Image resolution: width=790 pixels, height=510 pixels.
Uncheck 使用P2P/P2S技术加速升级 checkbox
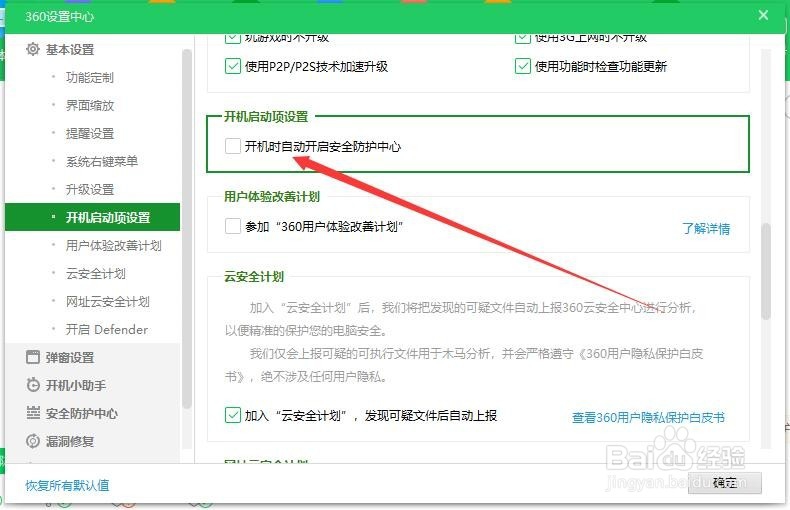tap(232, 66)
